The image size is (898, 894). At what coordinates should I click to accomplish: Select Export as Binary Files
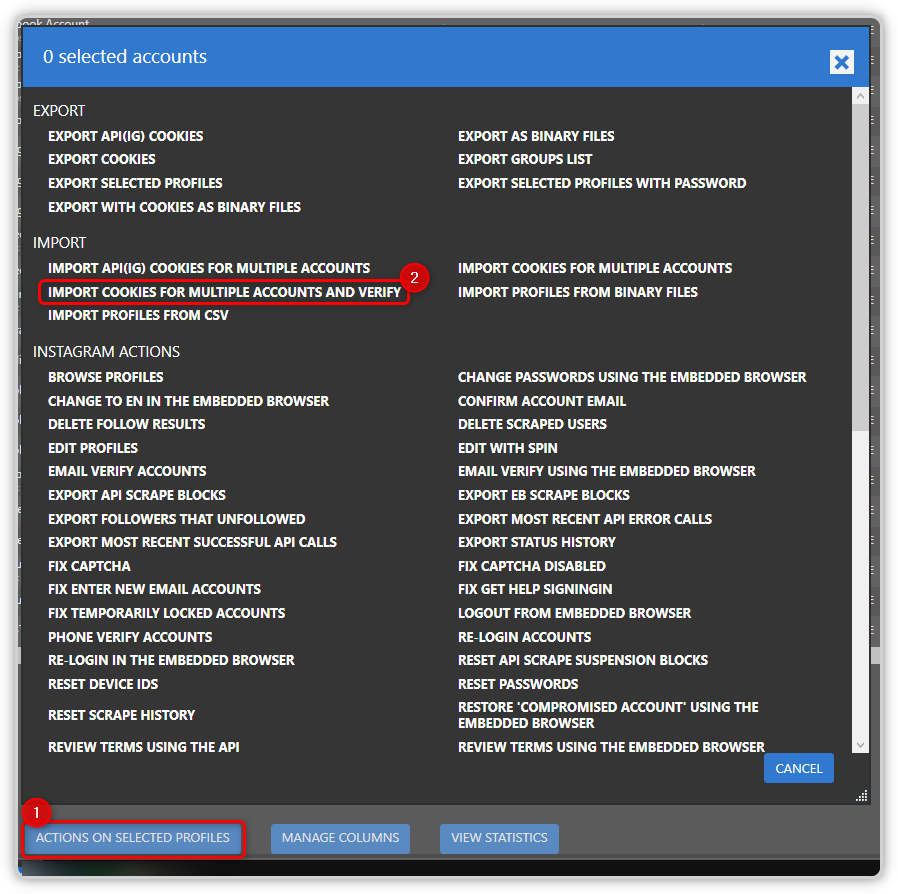coord(536,136)
